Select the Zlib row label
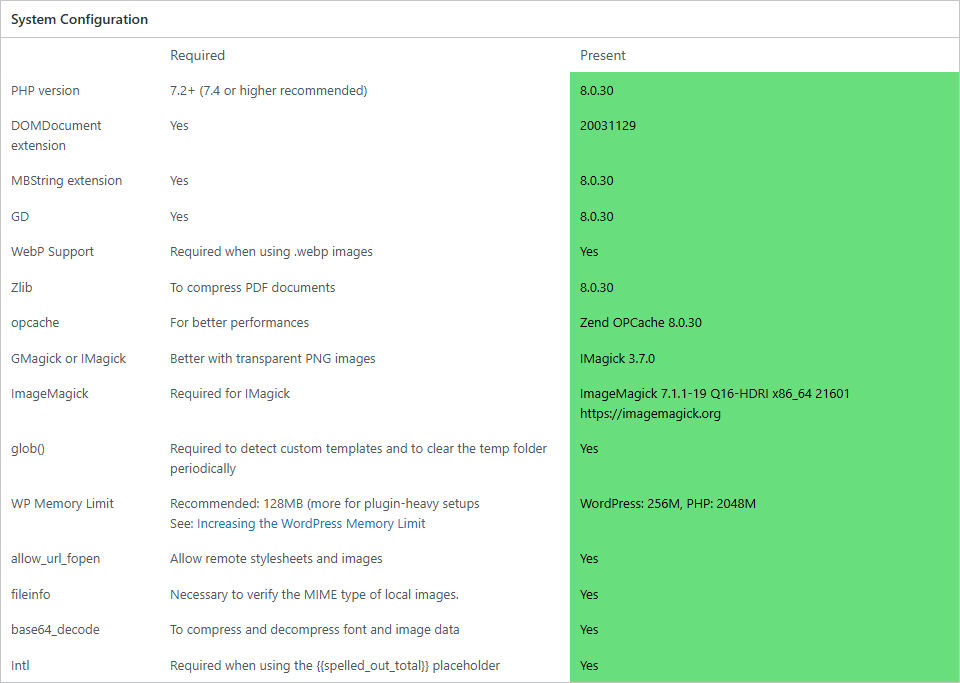 [21, 288]
